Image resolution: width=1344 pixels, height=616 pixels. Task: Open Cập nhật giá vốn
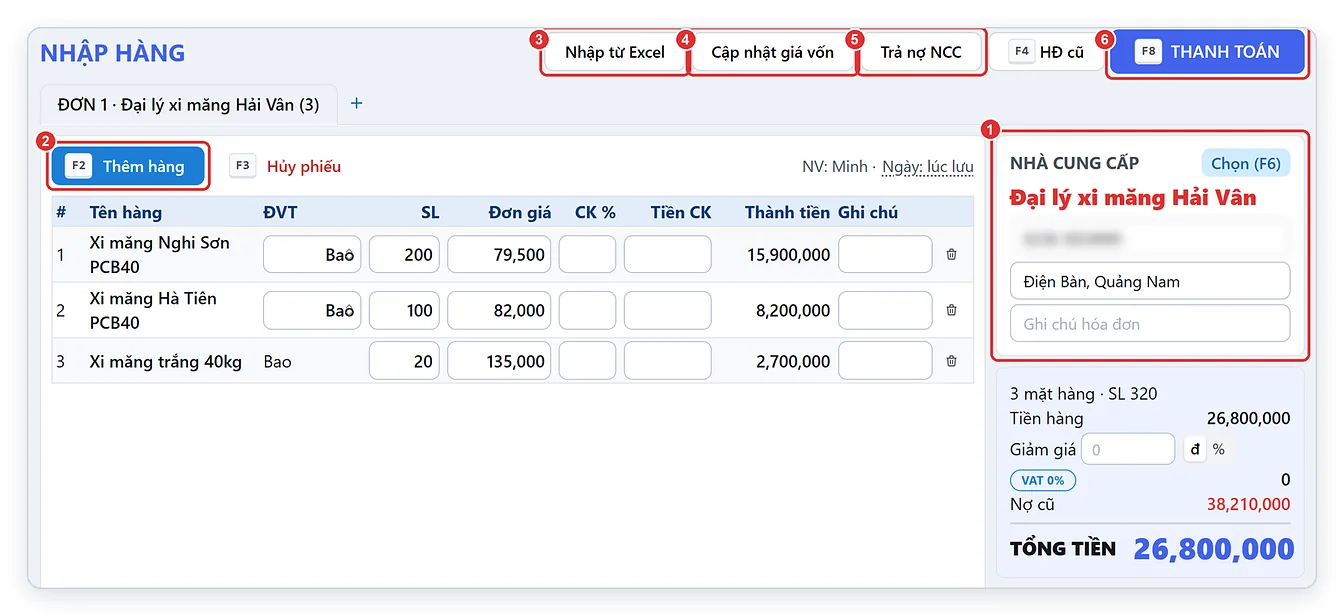coord(772,52)
